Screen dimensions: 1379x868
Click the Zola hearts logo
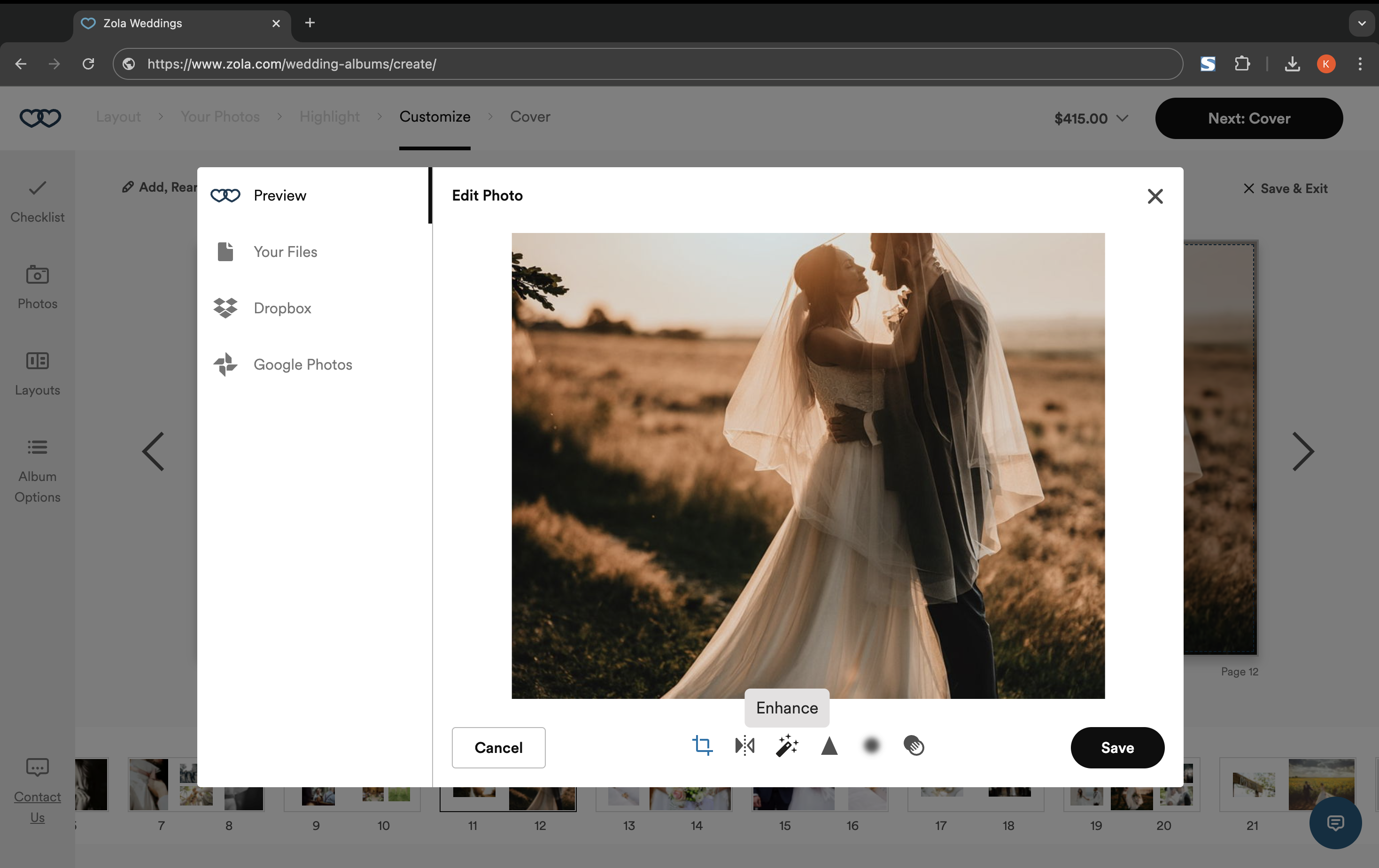tap(40, 118)
